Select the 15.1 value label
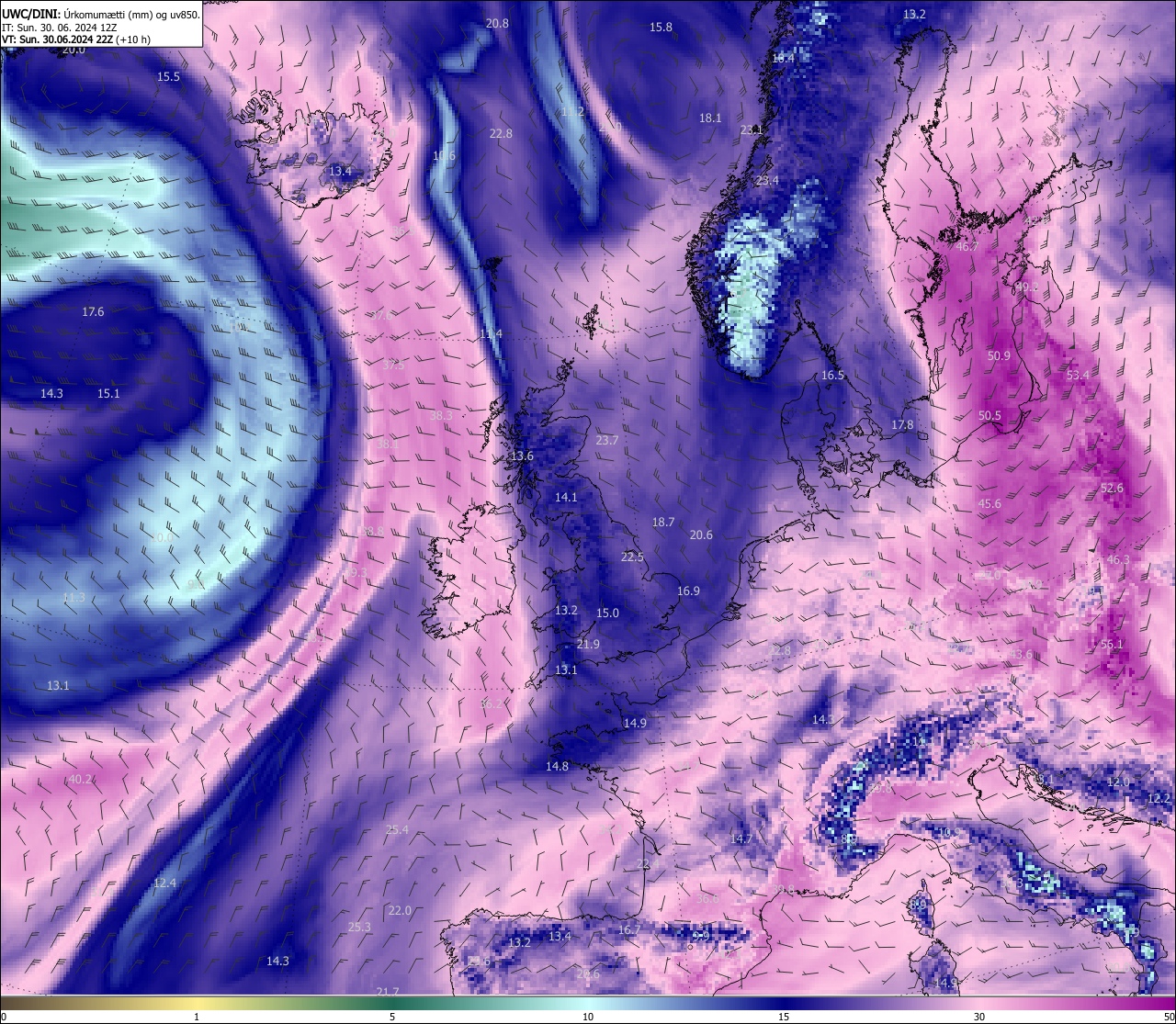This screenshot has width=1176, height=1024. pos(108,393)
